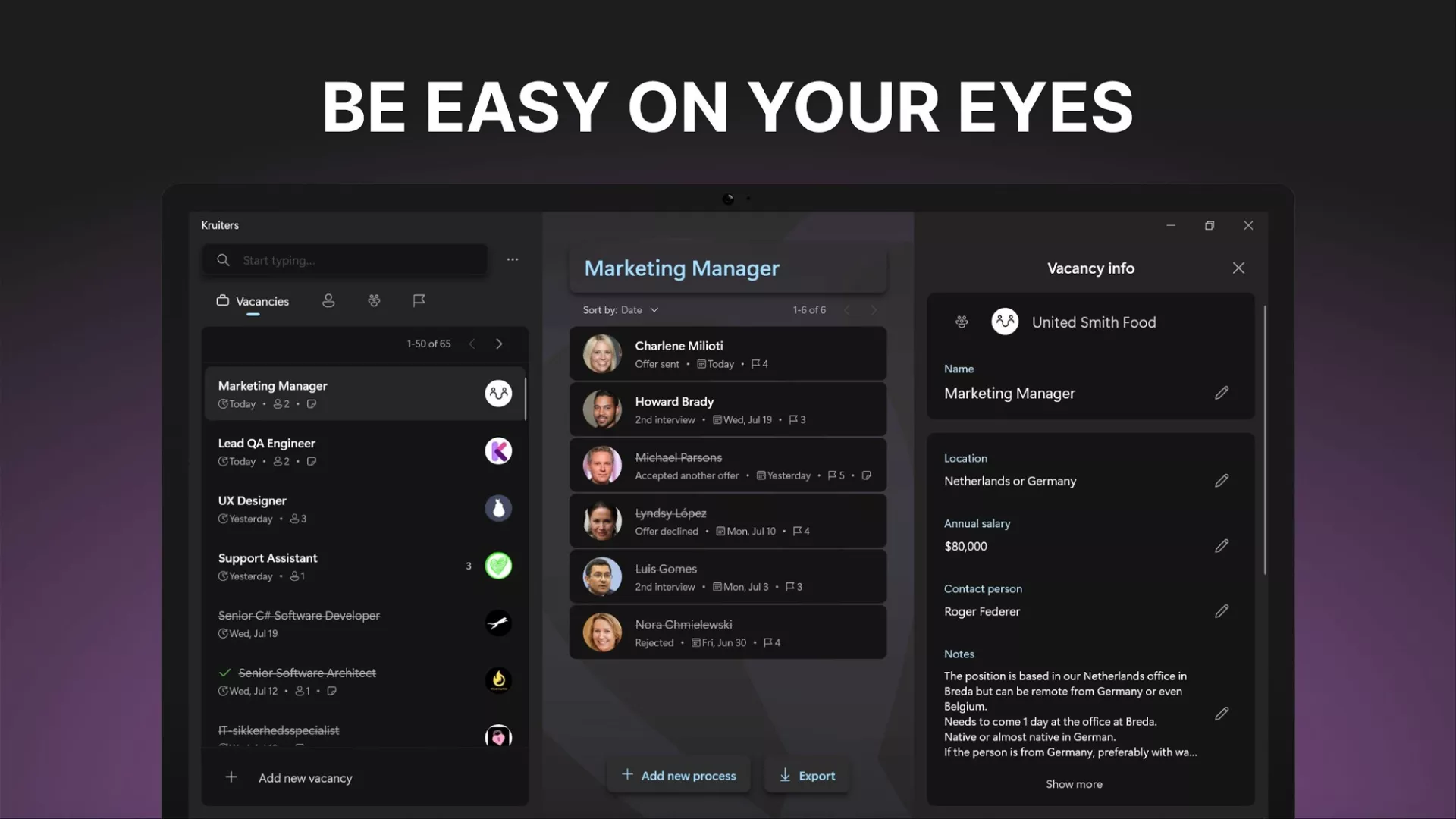This screenshot has width=1456, height=819.
Task: Open the flag tab icon
Action: coord(419,301)
